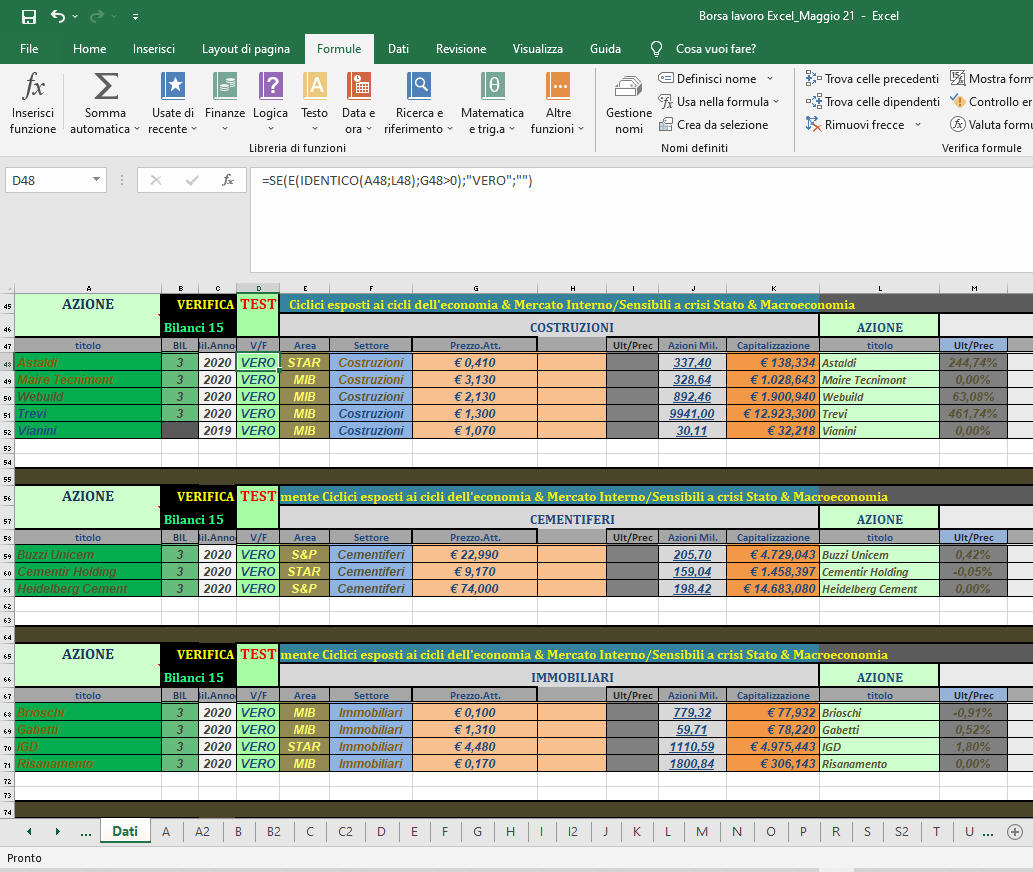The image size is (1033, 872).
Task: Save the workbook with the floppy icon
Action: click(28, 16)
